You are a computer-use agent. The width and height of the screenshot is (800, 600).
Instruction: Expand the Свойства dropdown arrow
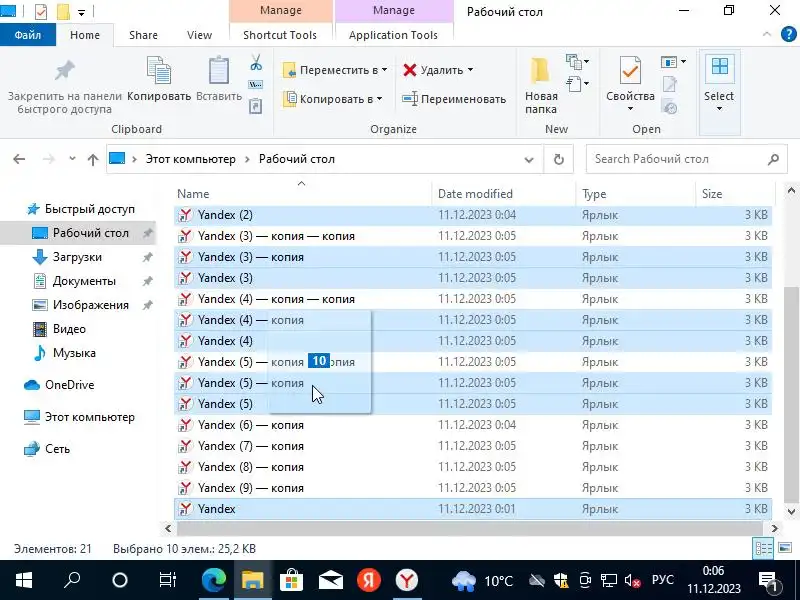[x=630, y=108]
